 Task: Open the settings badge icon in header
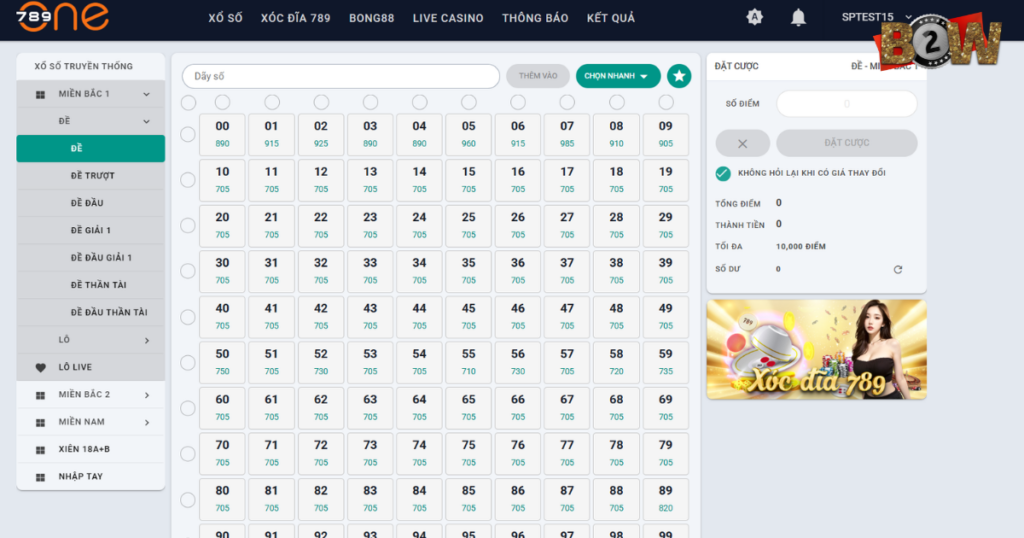[754, 18]
